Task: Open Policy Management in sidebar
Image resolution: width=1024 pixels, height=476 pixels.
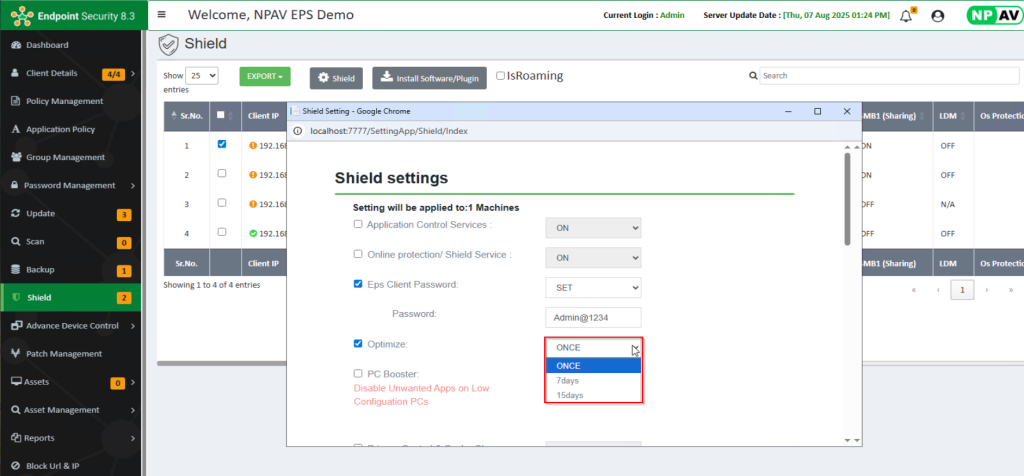Action: tap(64, 101)
